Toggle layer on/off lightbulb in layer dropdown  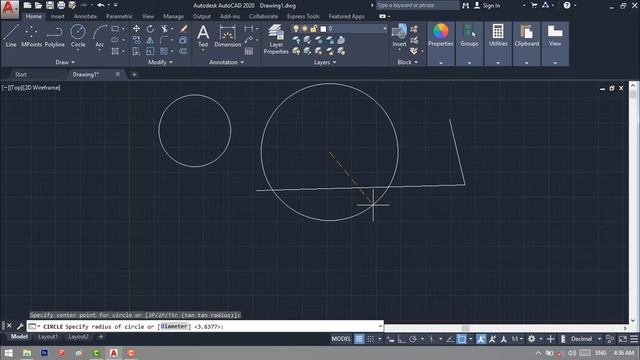pyautogui.click(x=296, y=29)
